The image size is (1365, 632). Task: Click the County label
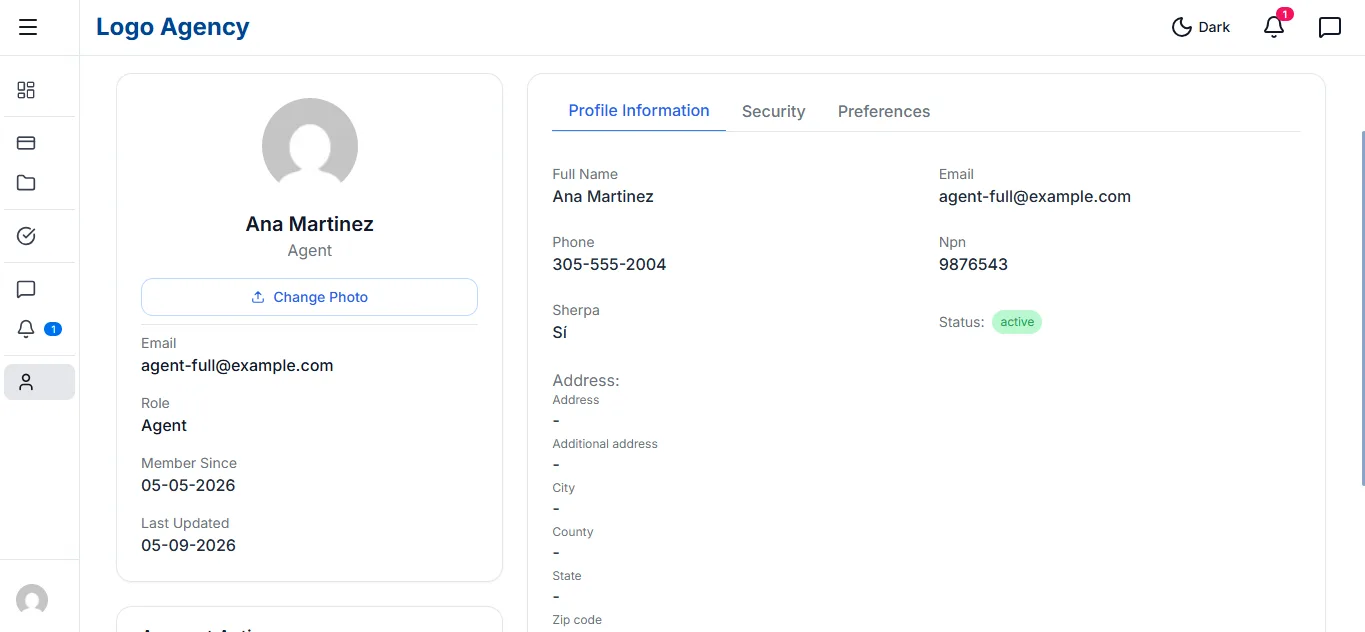pyautogui.click(x=573, y=532)
